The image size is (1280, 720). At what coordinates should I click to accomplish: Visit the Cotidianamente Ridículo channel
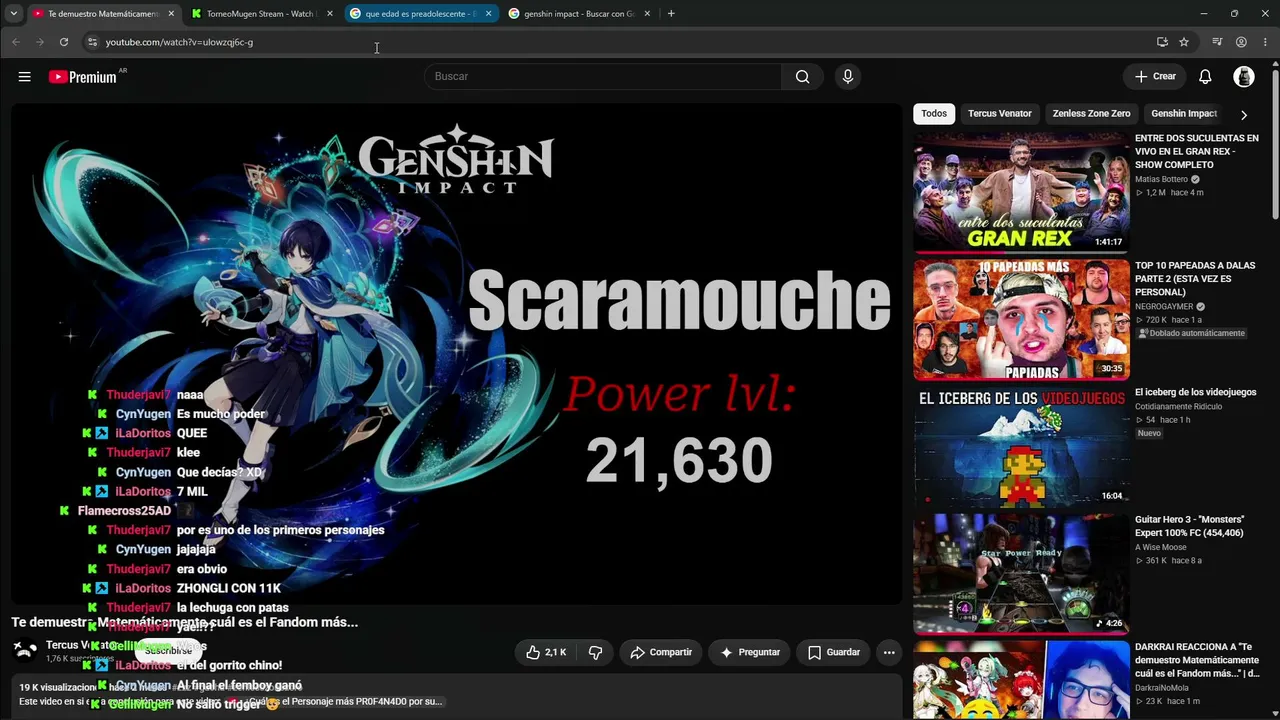[1178, 407]
